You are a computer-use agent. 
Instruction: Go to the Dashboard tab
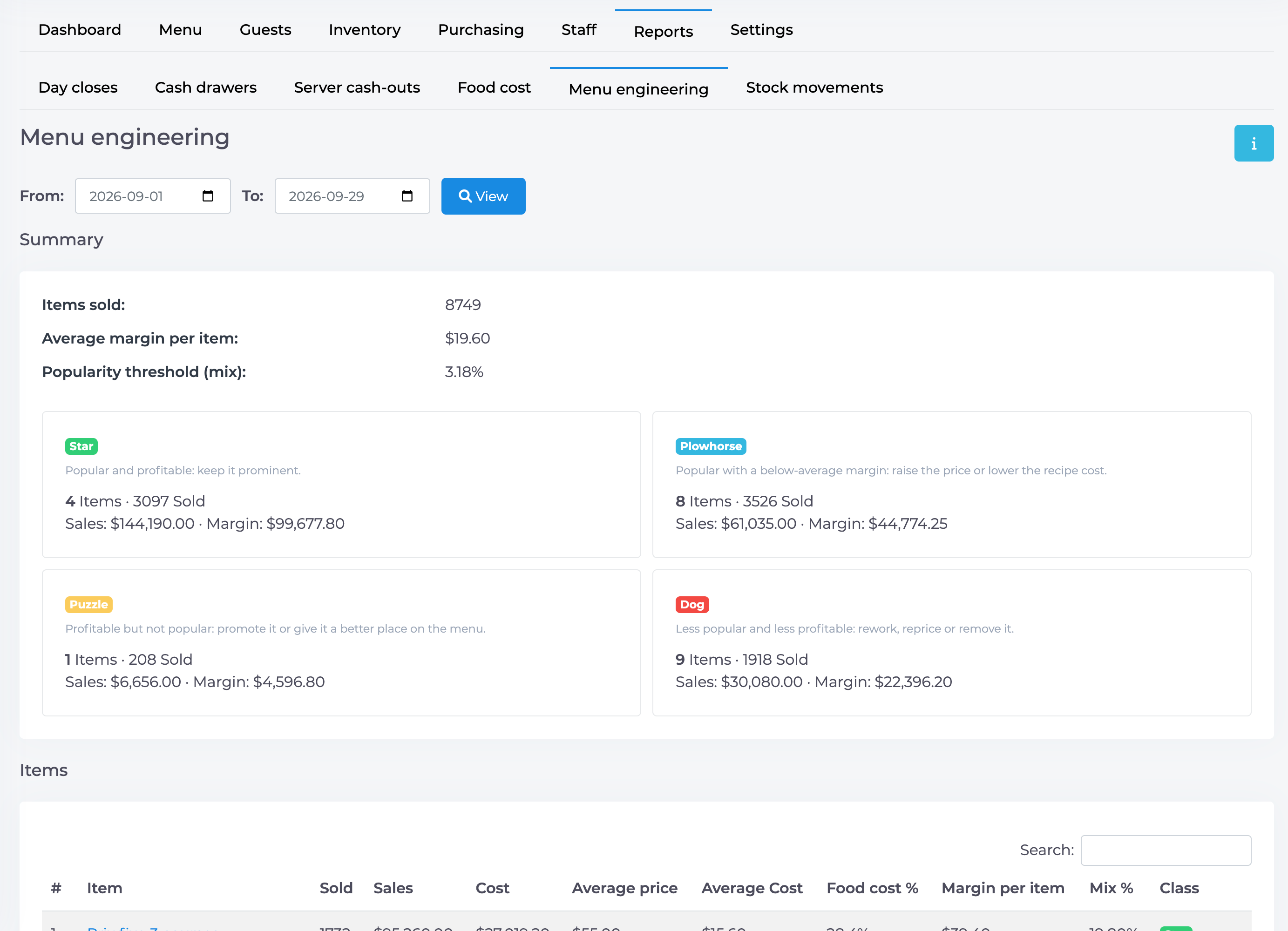tap(80, 29)
